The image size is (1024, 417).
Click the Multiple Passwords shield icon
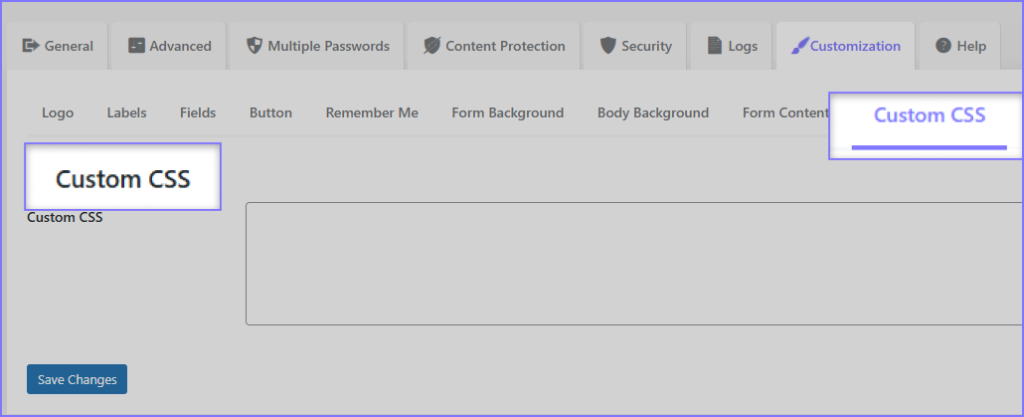coord(254,46)
